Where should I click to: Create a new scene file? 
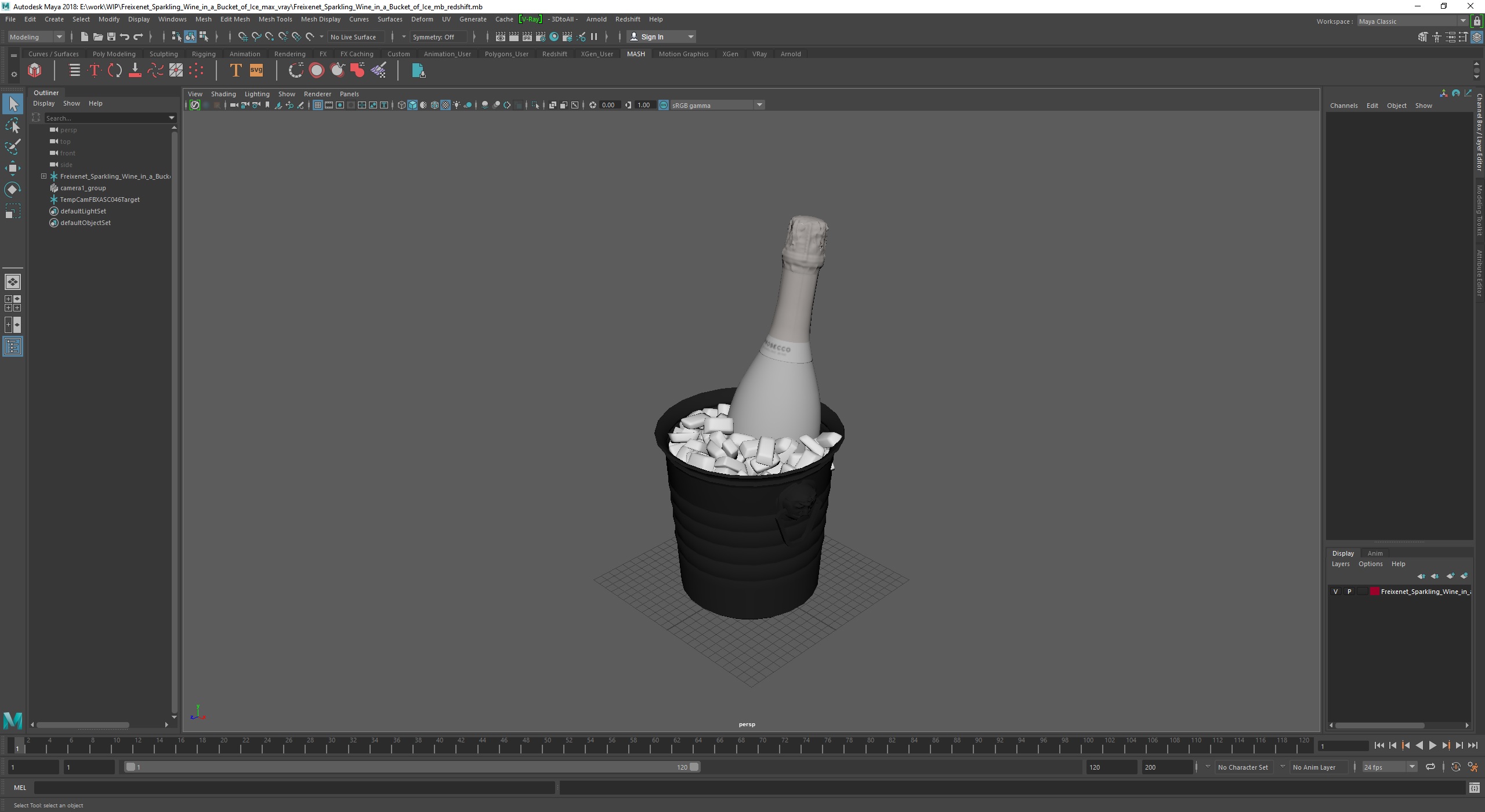click(84, 37)
